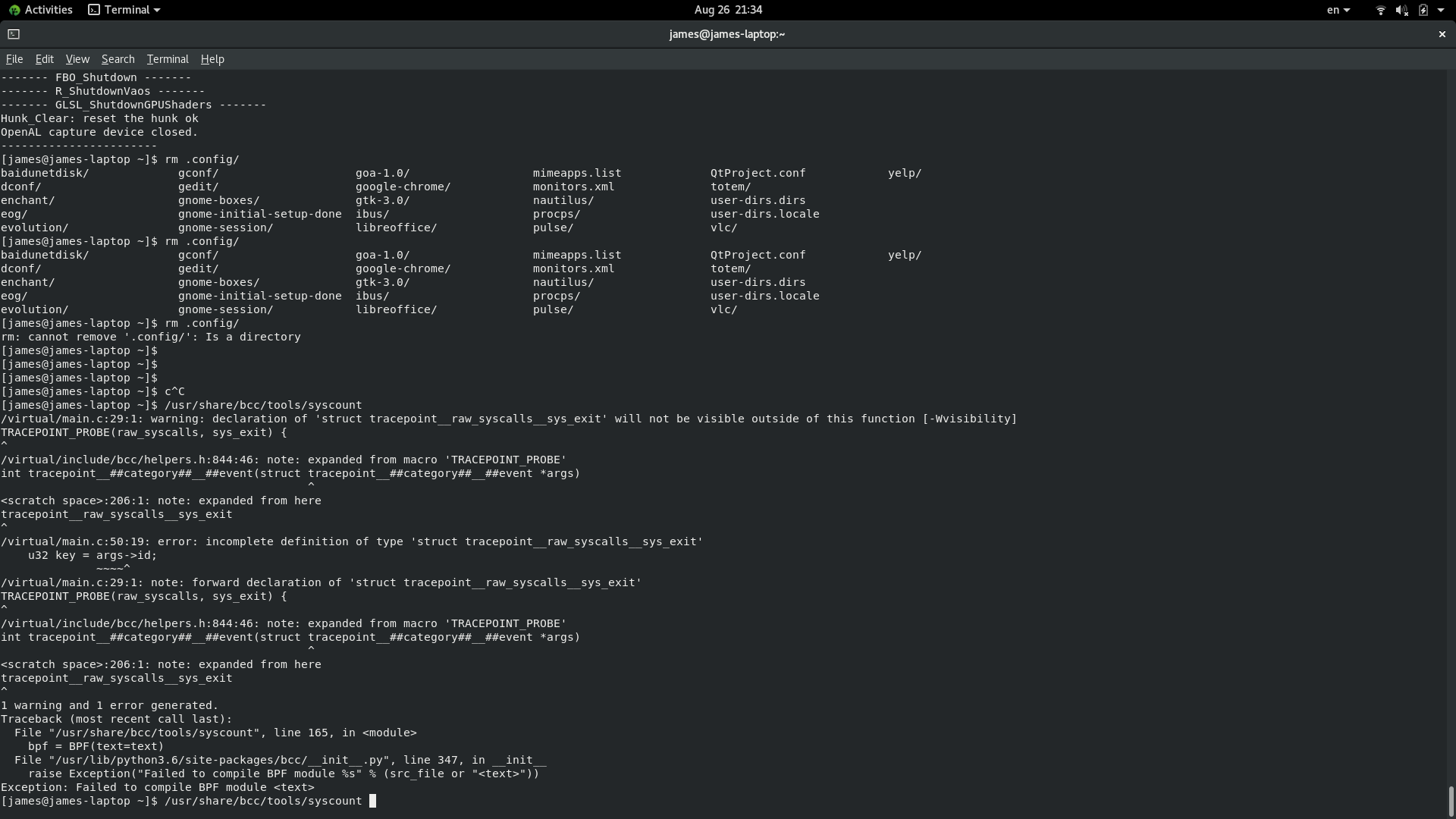
Task: Click the terminal cursor after the syscount command
Action: [x=372, y=801]
